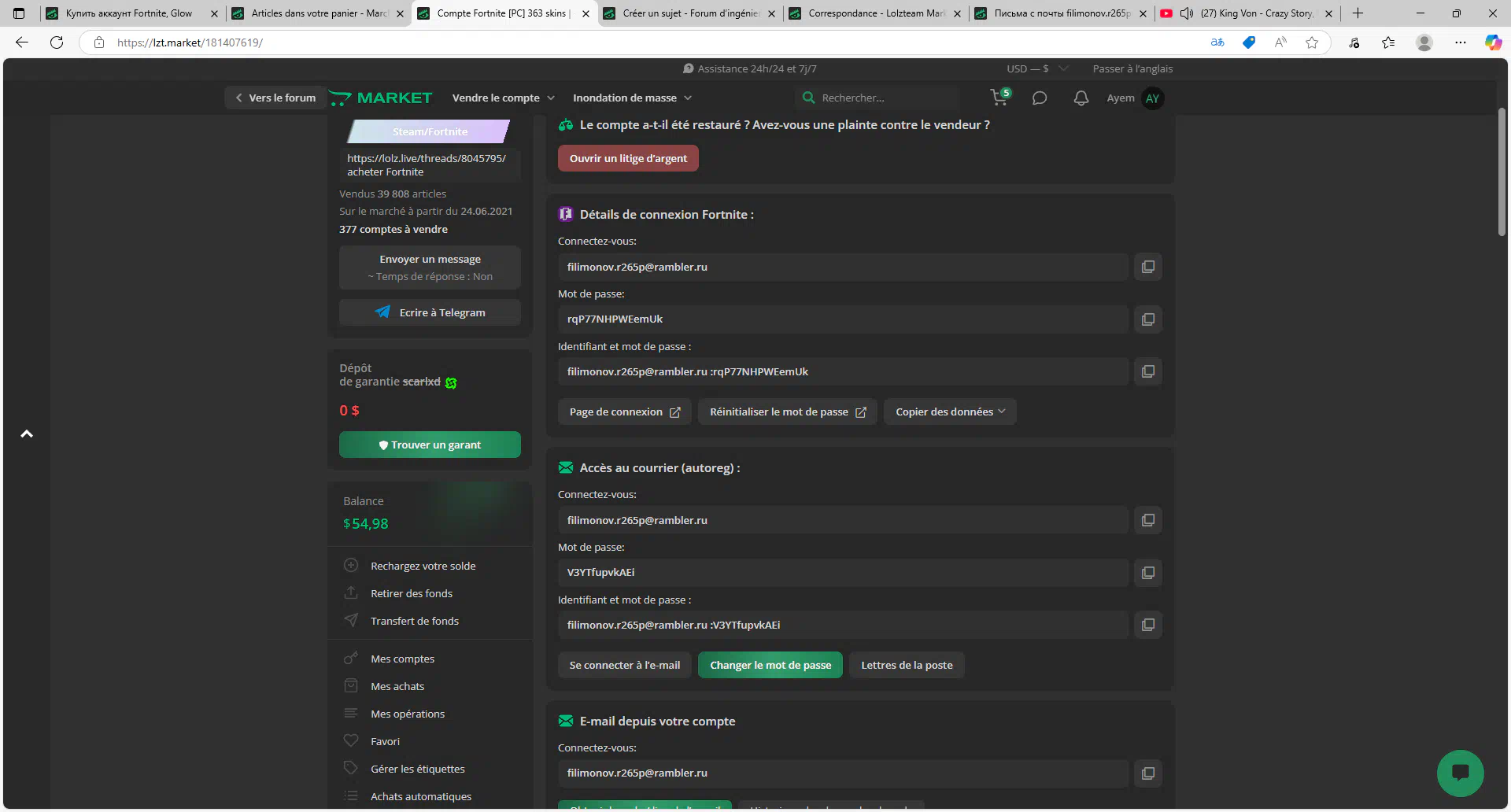Open messages chat bubble icon in header
1511x812 pixels.
click(x=1040, y=98)
